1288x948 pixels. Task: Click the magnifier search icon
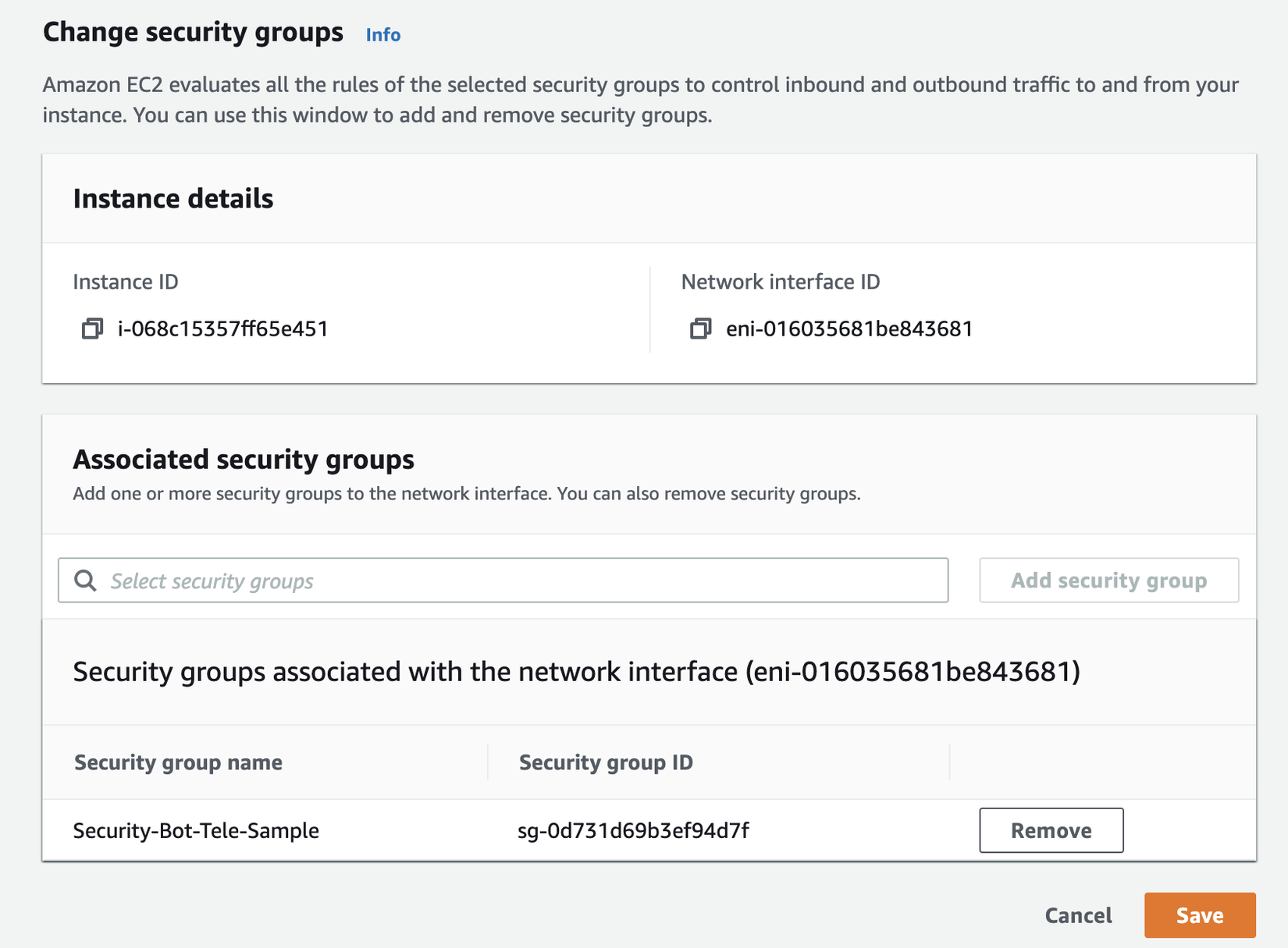tap(85, 581)
